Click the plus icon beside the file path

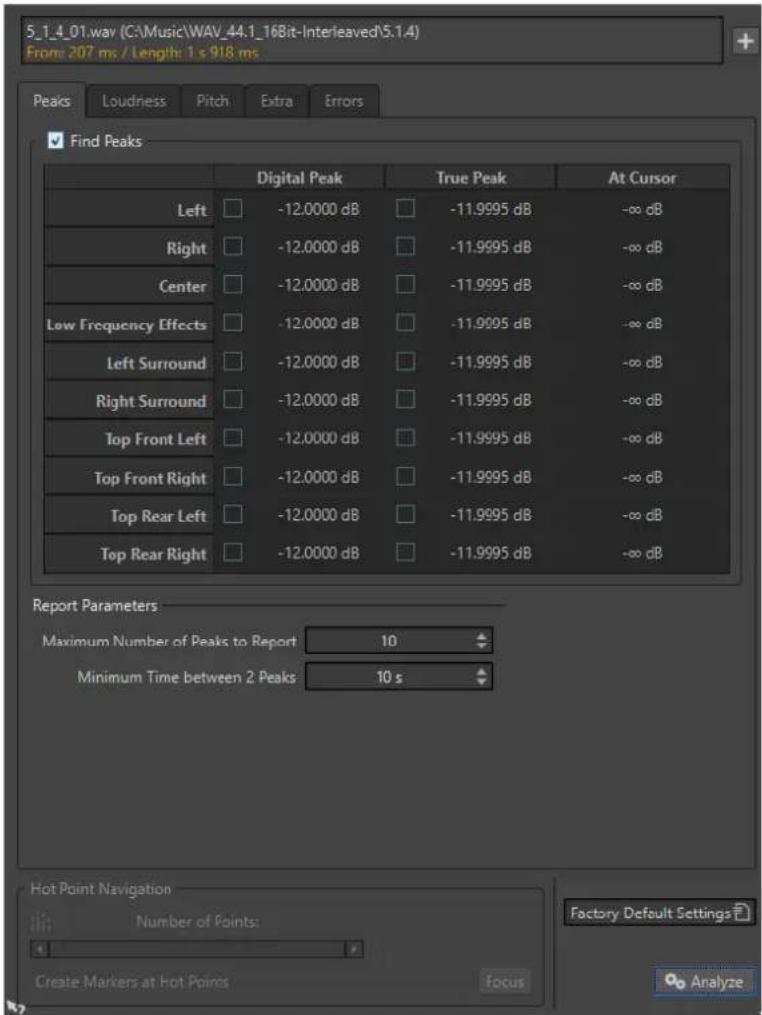coord(745,41)
